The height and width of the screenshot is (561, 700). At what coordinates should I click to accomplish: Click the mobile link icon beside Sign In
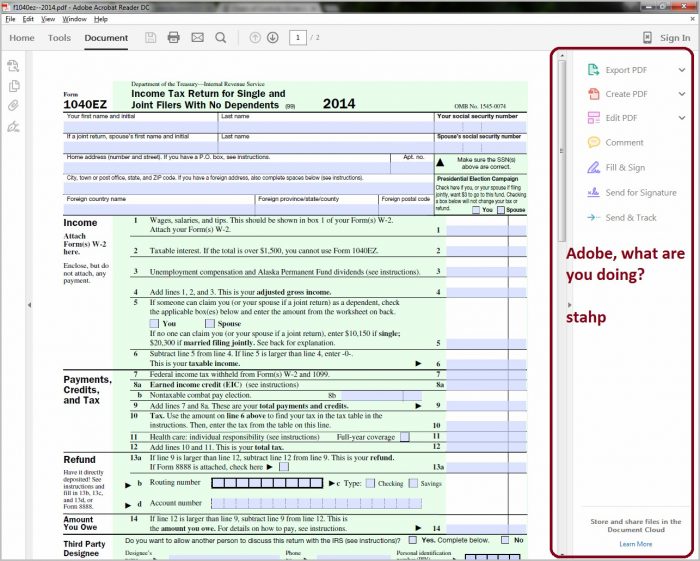(647, 37)
